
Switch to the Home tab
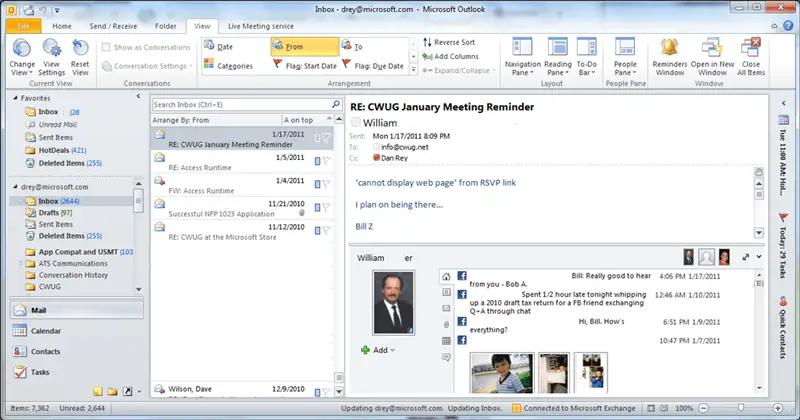(62, 26)
